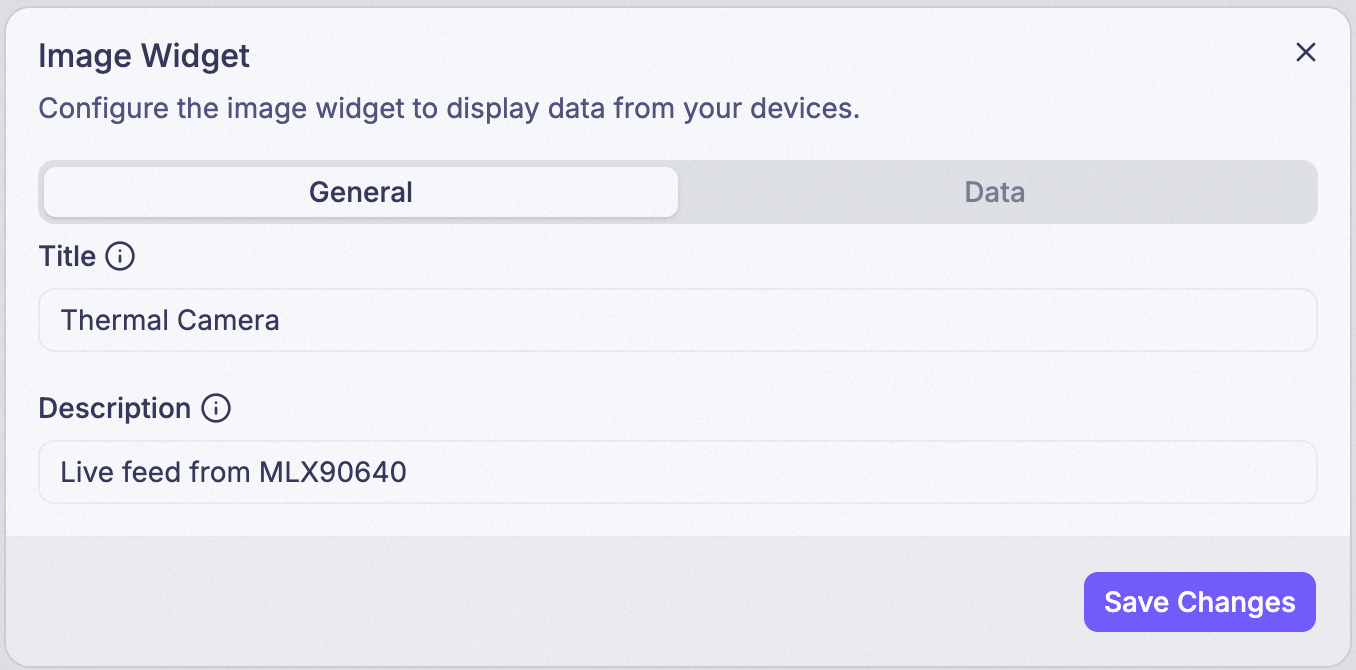
Task: Focus the Description field with Live feed text
Action: 678,472
